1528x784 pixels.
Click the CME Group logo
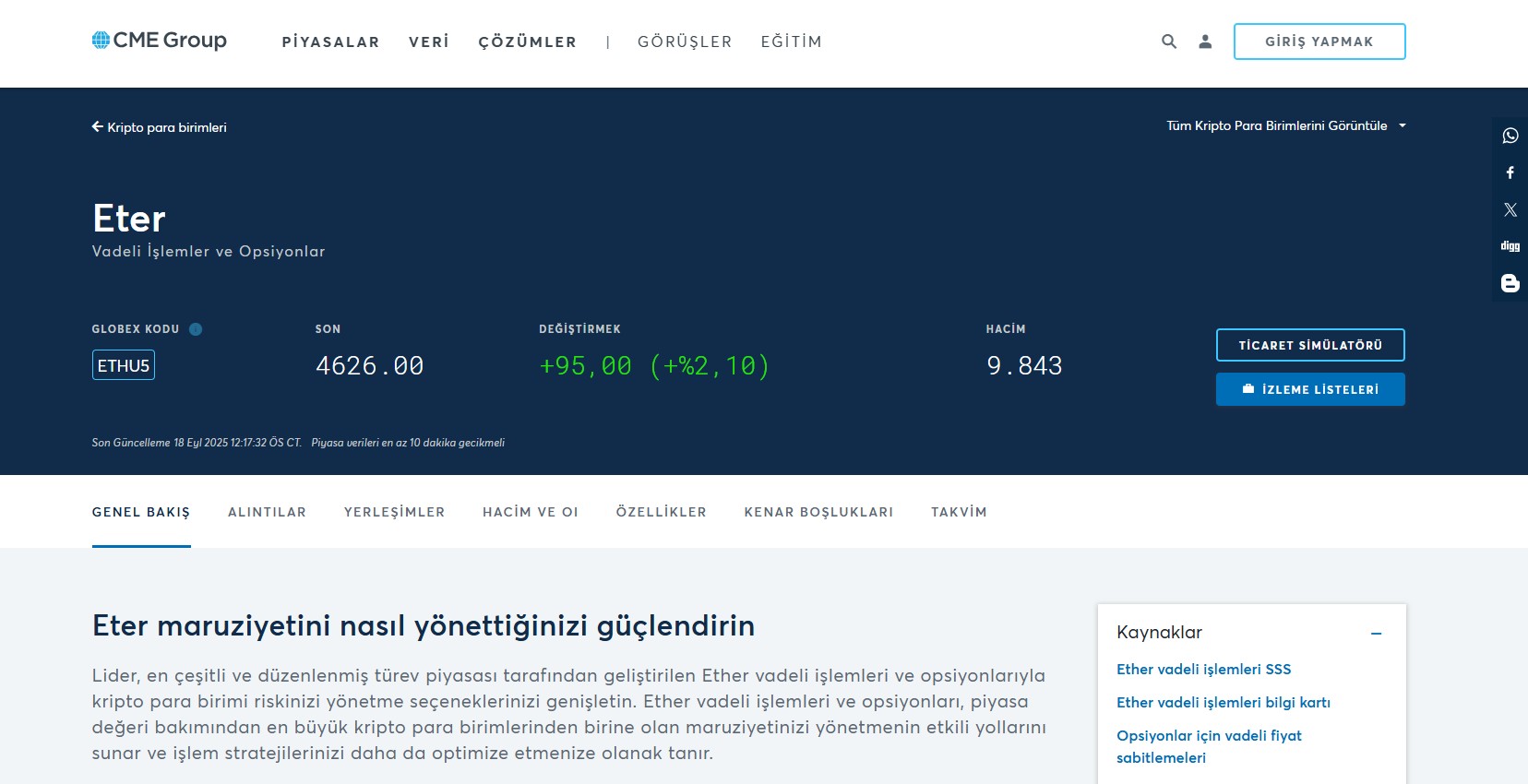[x=159, y=41]
